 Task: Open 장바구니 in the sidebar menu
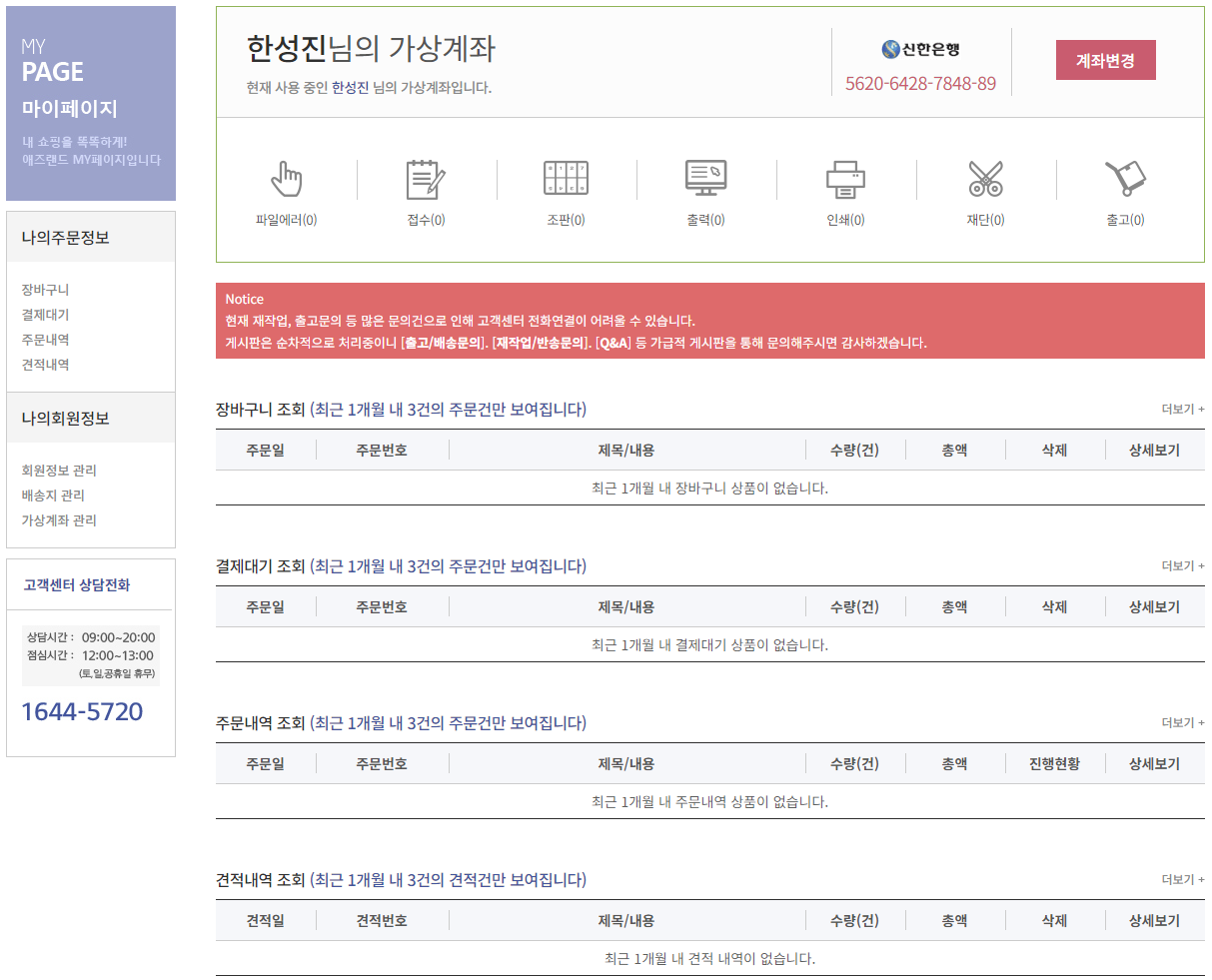tap(46, 290)
